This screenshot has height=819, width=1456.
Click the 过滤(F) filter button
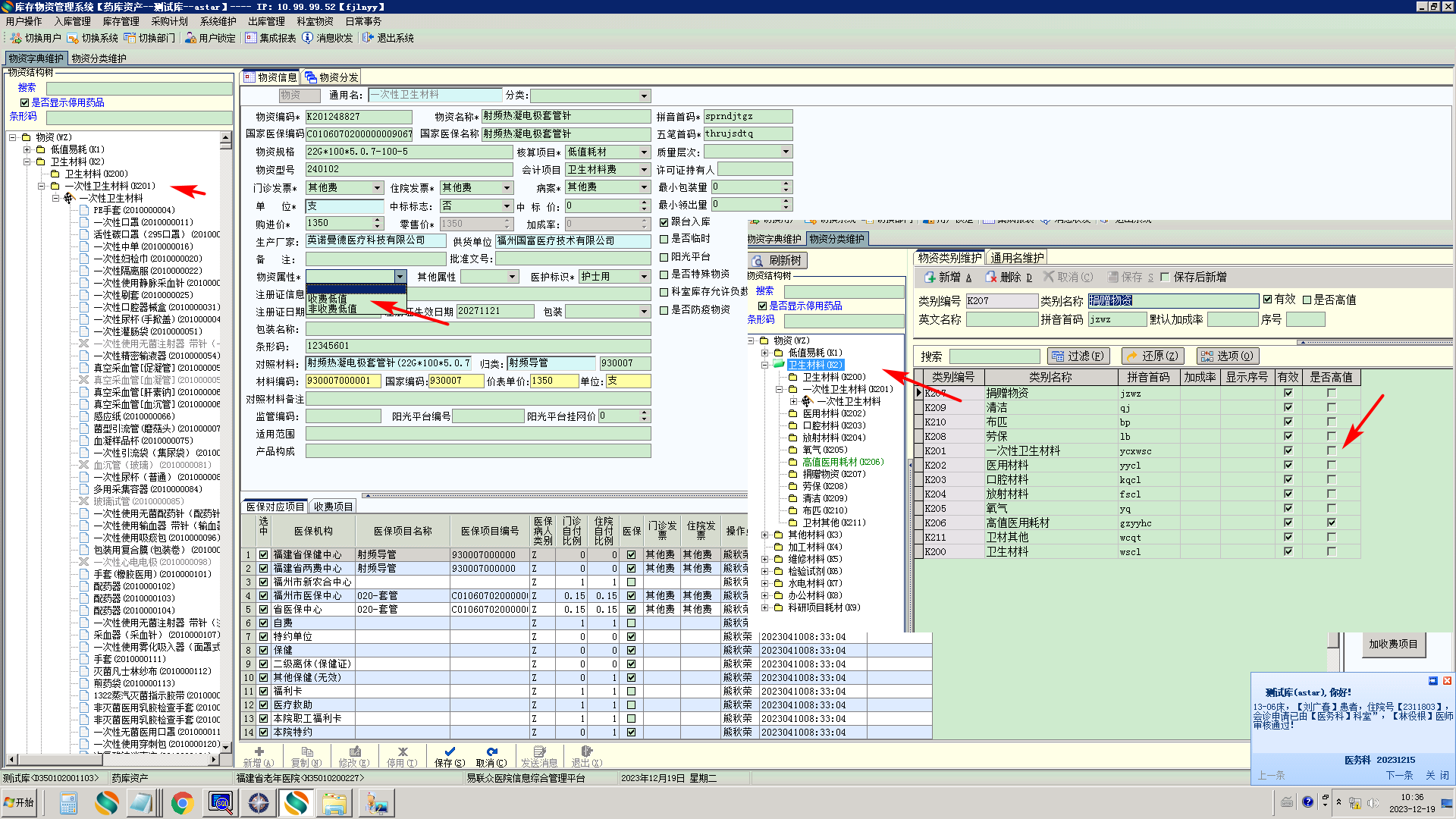tap(1078, 356)
